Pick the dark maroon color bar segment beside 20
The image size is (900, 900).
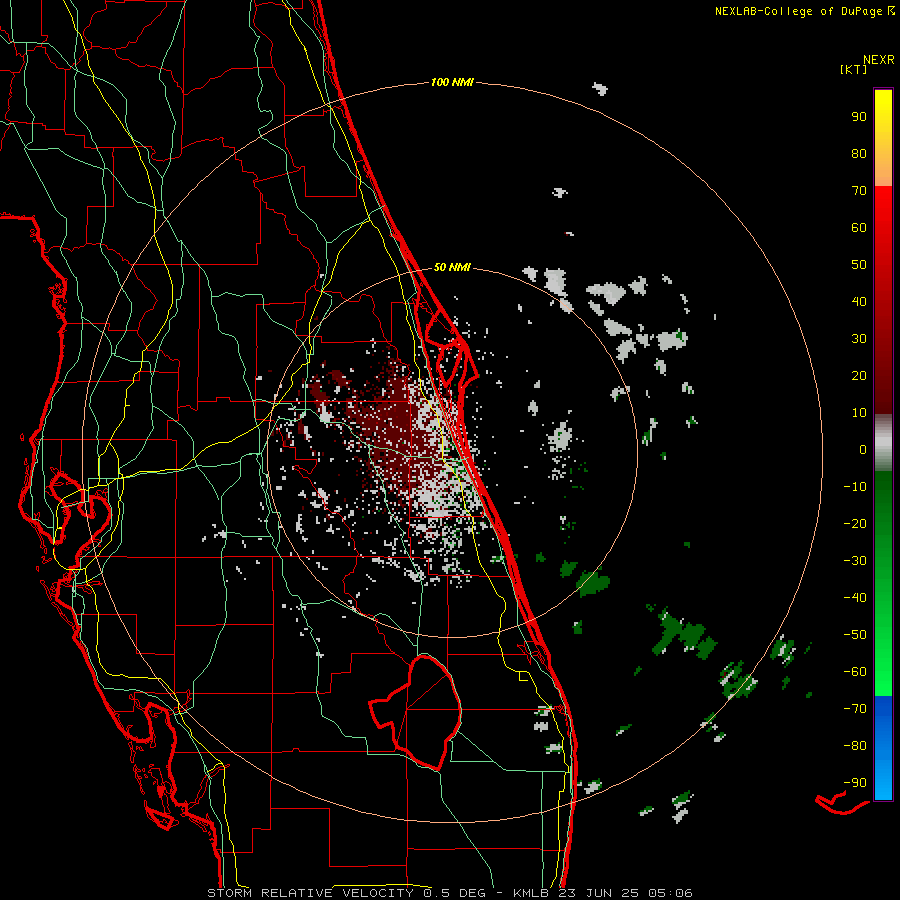[x=883, y=376]
